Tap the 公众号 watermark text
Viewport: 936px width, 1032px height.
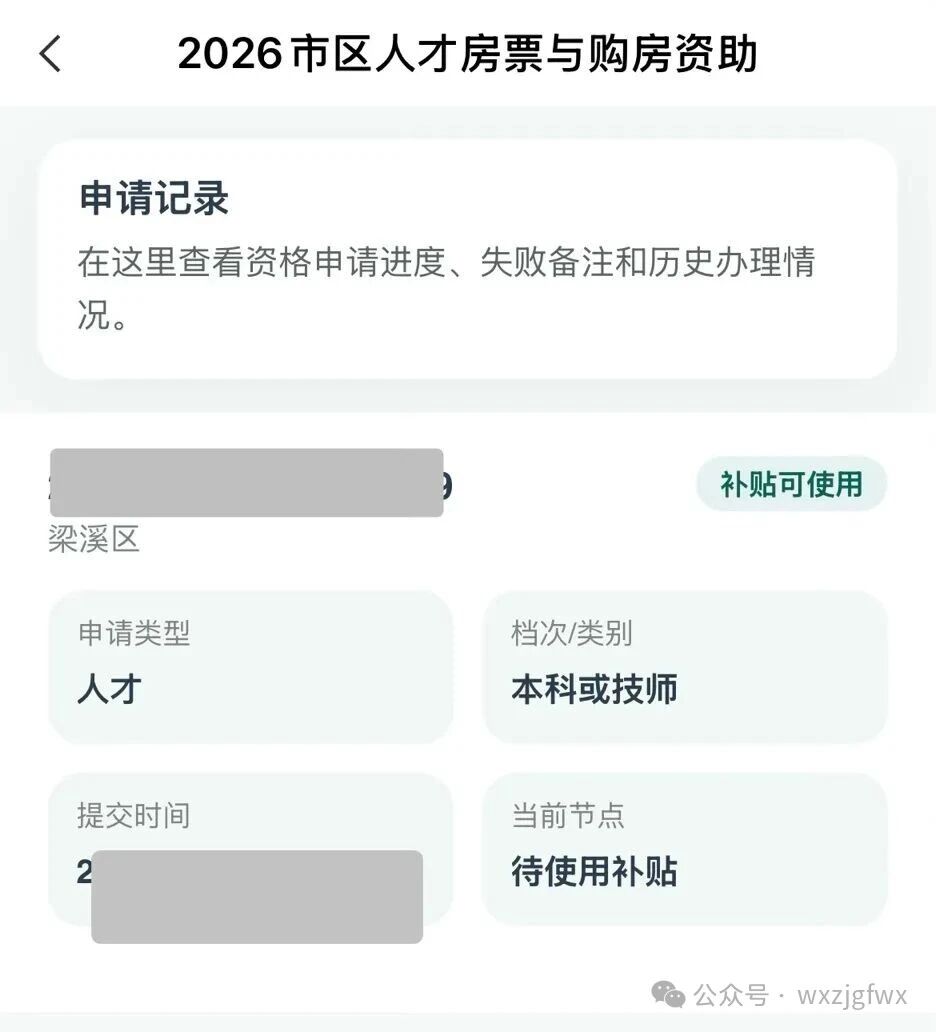pyautogui.click(x=731, y=996)
